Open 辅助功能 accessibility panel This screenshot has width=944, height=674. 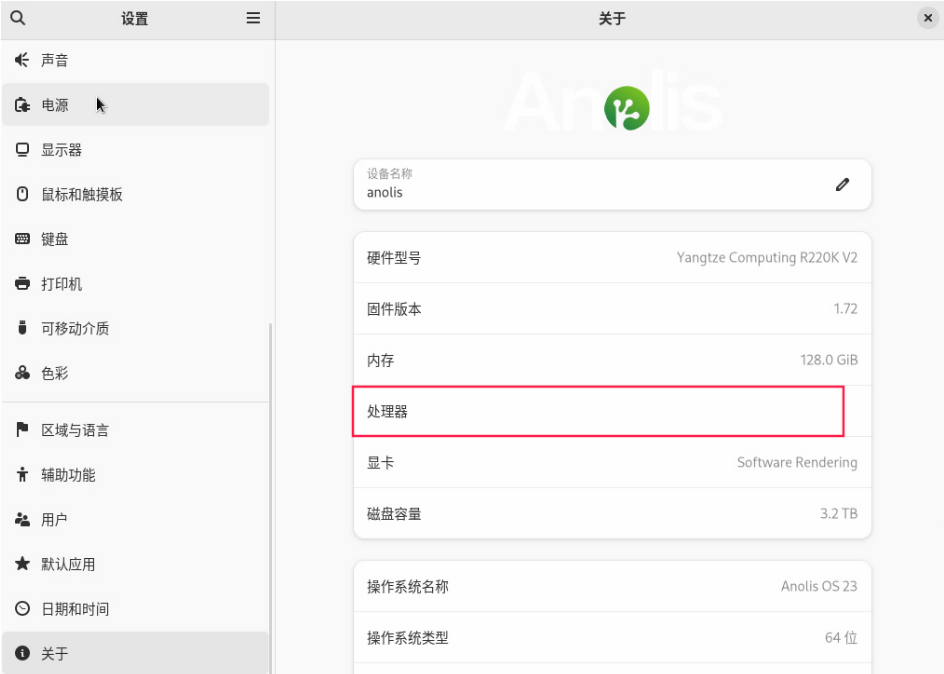pos(67,475)
